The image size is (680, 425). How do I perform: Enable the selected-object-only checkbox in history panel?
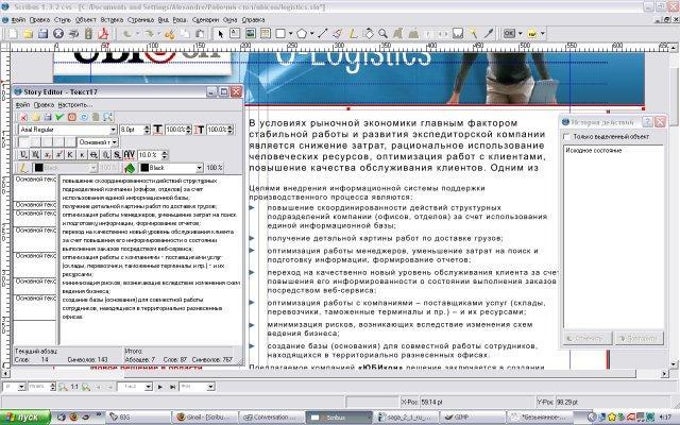[569, 135]
